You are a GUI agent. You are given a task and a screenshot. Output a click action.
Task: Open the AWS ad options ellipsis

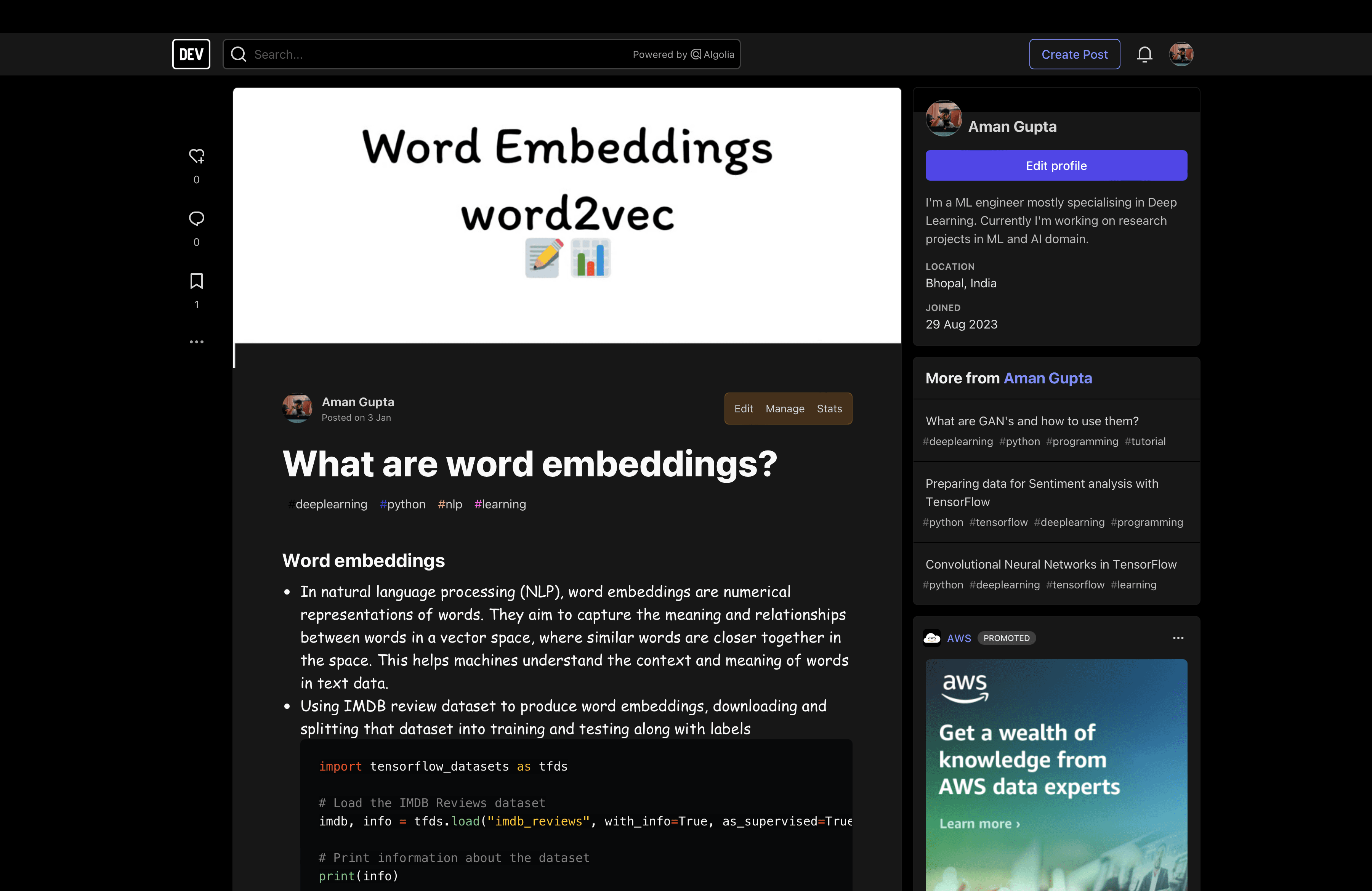(x=1178, y=638)
